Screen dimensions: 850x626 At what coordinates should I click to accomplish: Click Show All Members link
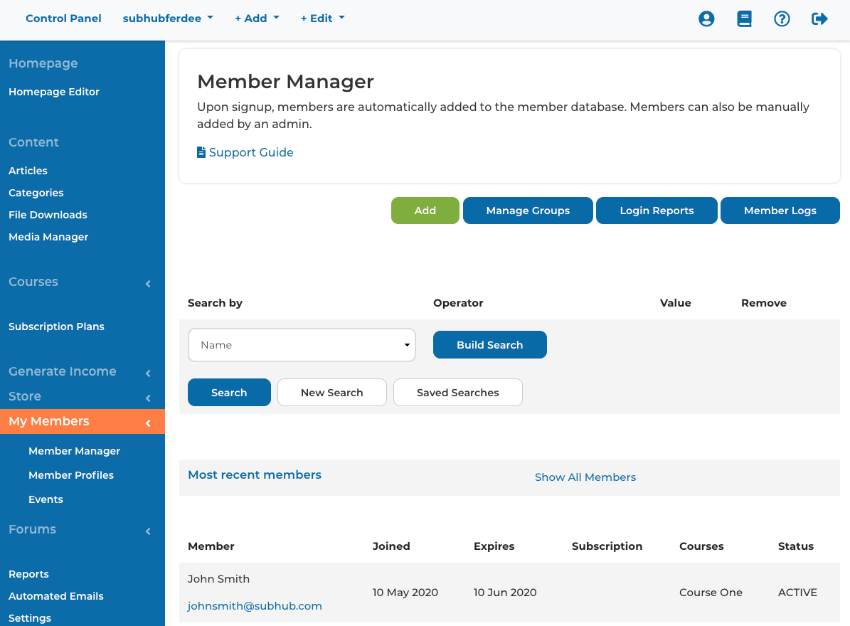click(x=585, y=477)
